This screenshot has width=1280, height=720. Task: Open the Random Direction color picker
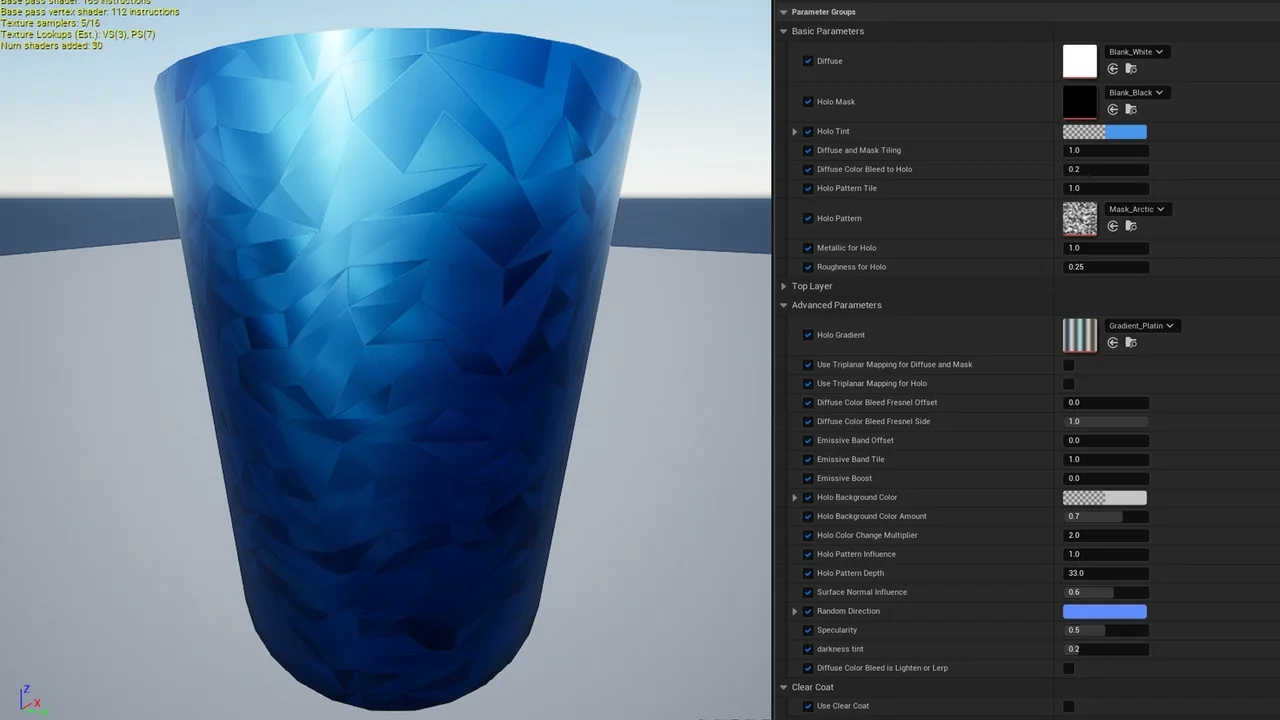pyautogui.click(x=1104, y=611)
